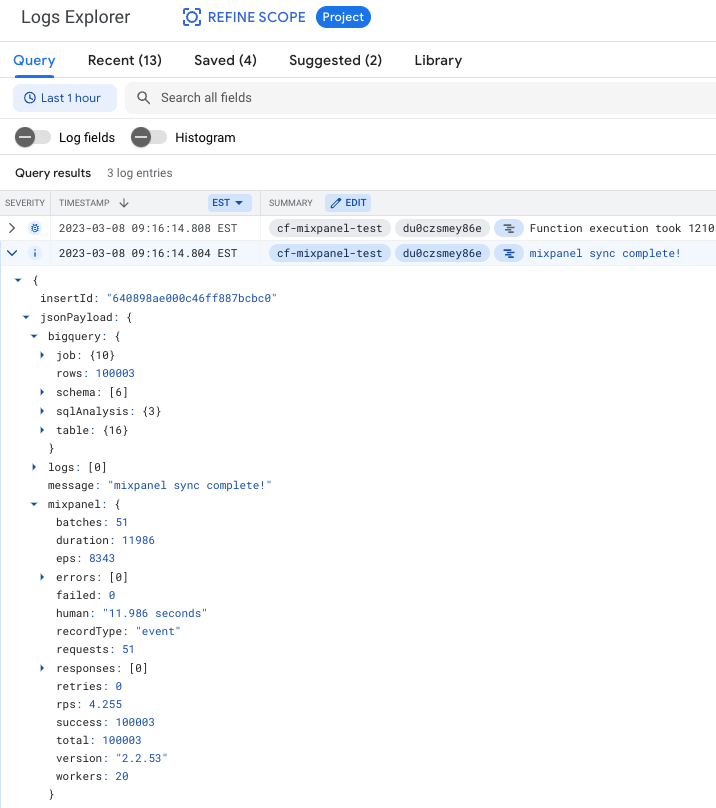This screenshot has height=808, width=716.
Task: Open the Saved (4) tab
Action: pyautogui.click(x=225, y=60)
